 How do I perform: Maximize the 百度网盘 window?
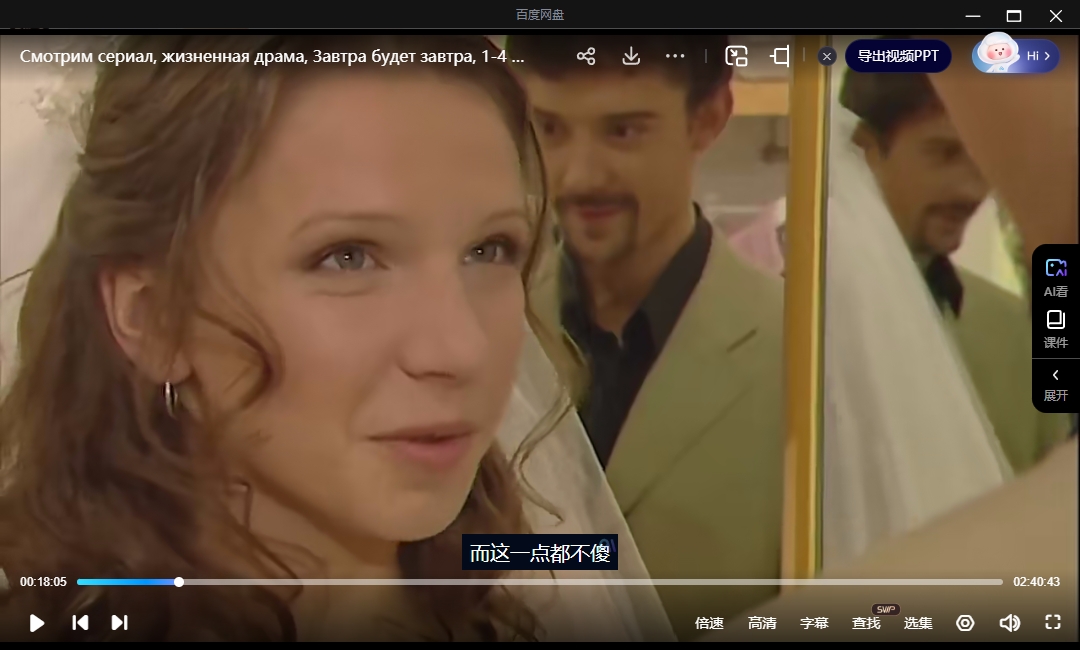(1014, 16)
